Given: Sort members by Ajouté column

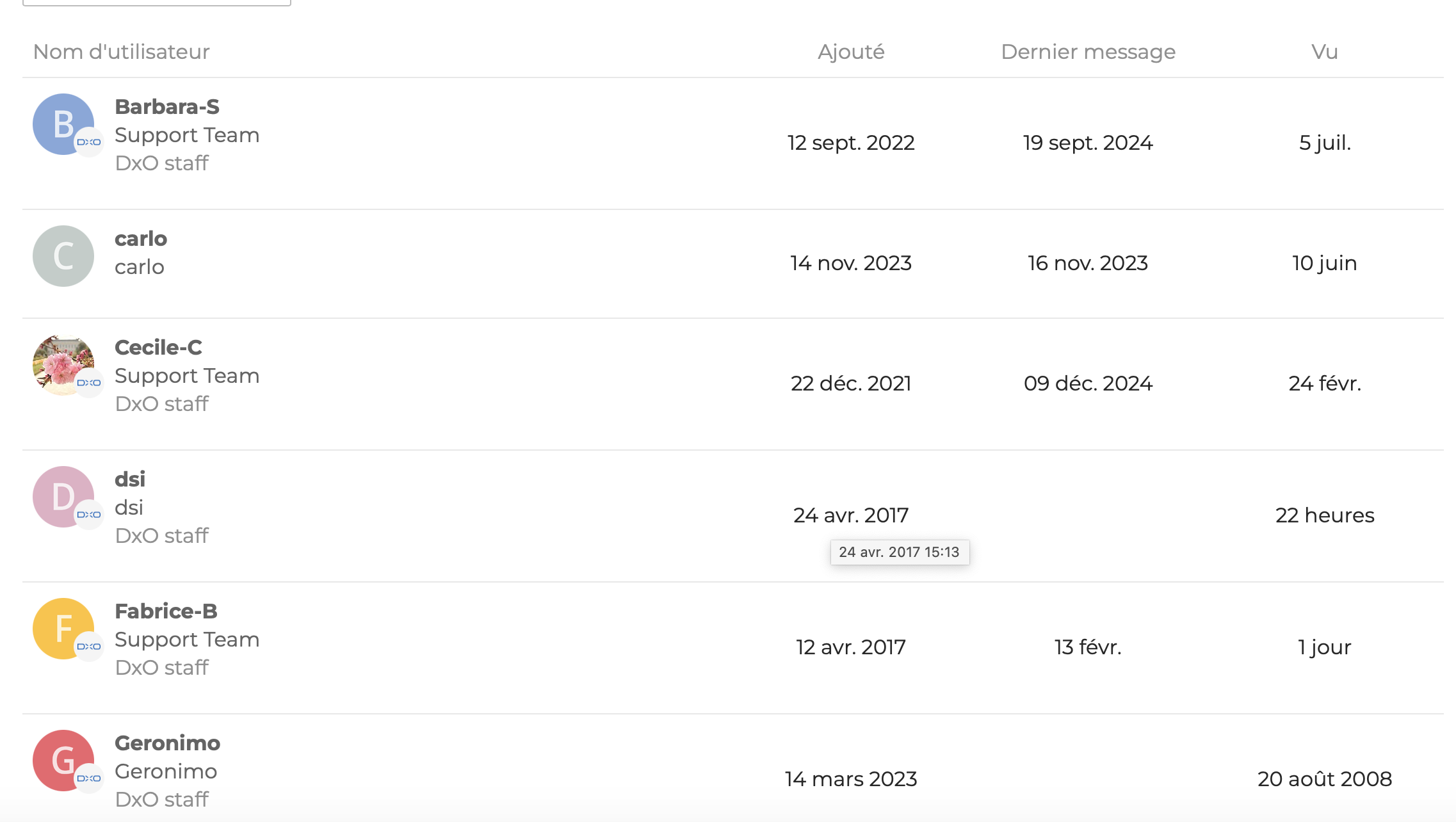Looking at the screenshot, I should tap(851, 52).
